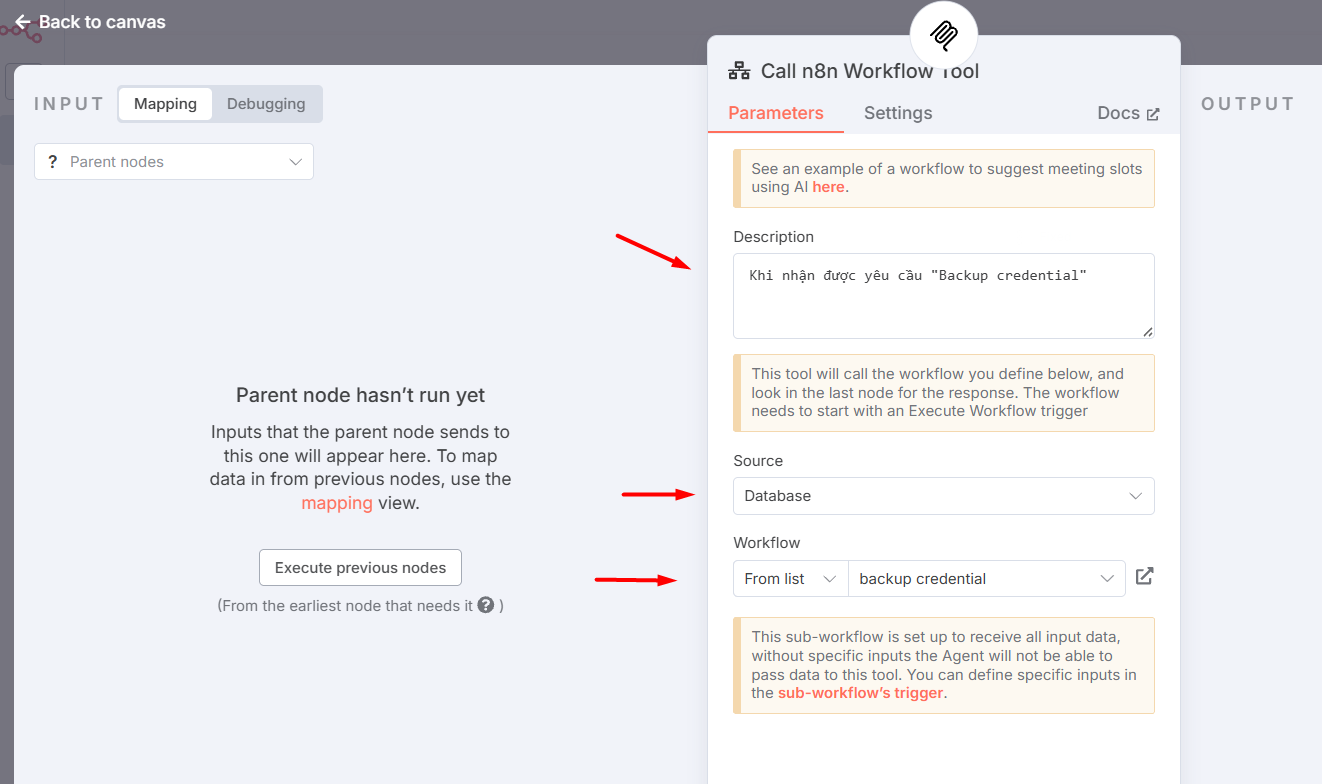Image resolution: width=1322 pixels, height=784 pixels.
Task: Open the Parameters tab
Action: [x=776, y=113]
